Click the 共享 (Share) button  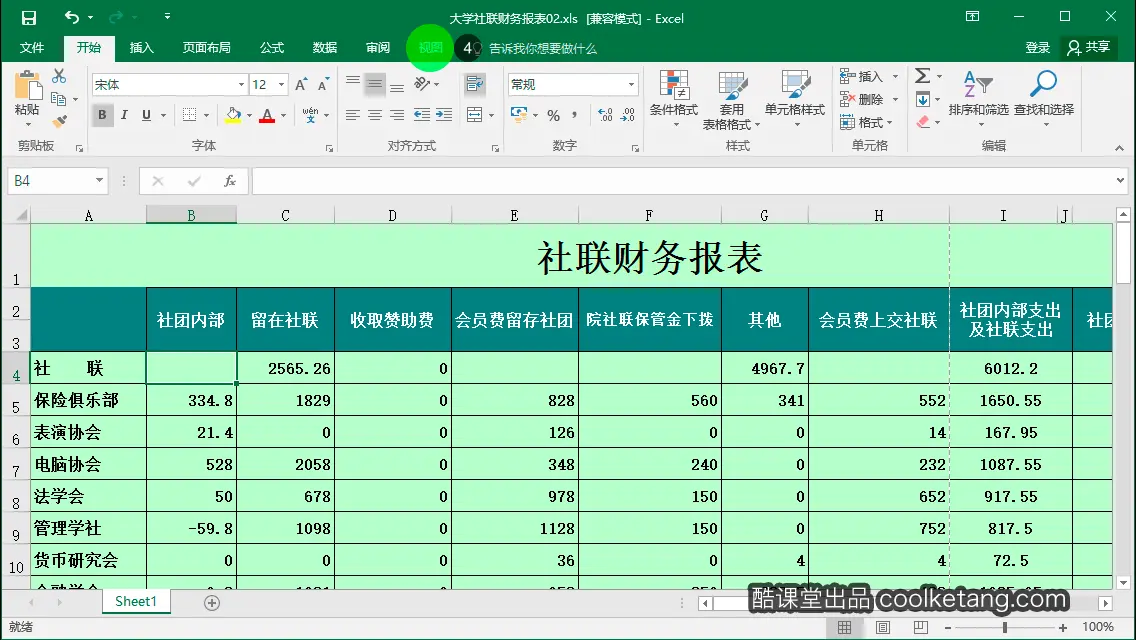(x=1089, y=48)
